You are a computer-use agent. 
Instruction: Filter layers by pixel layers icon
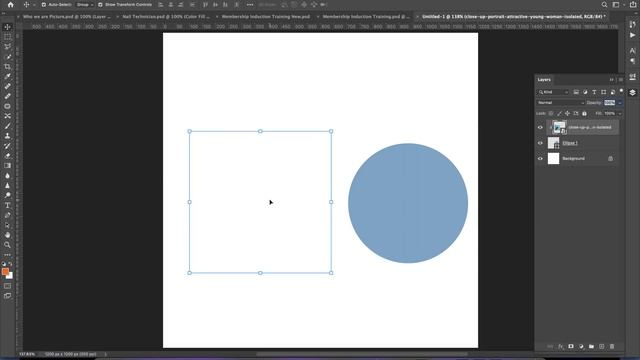tap(576, 92)
